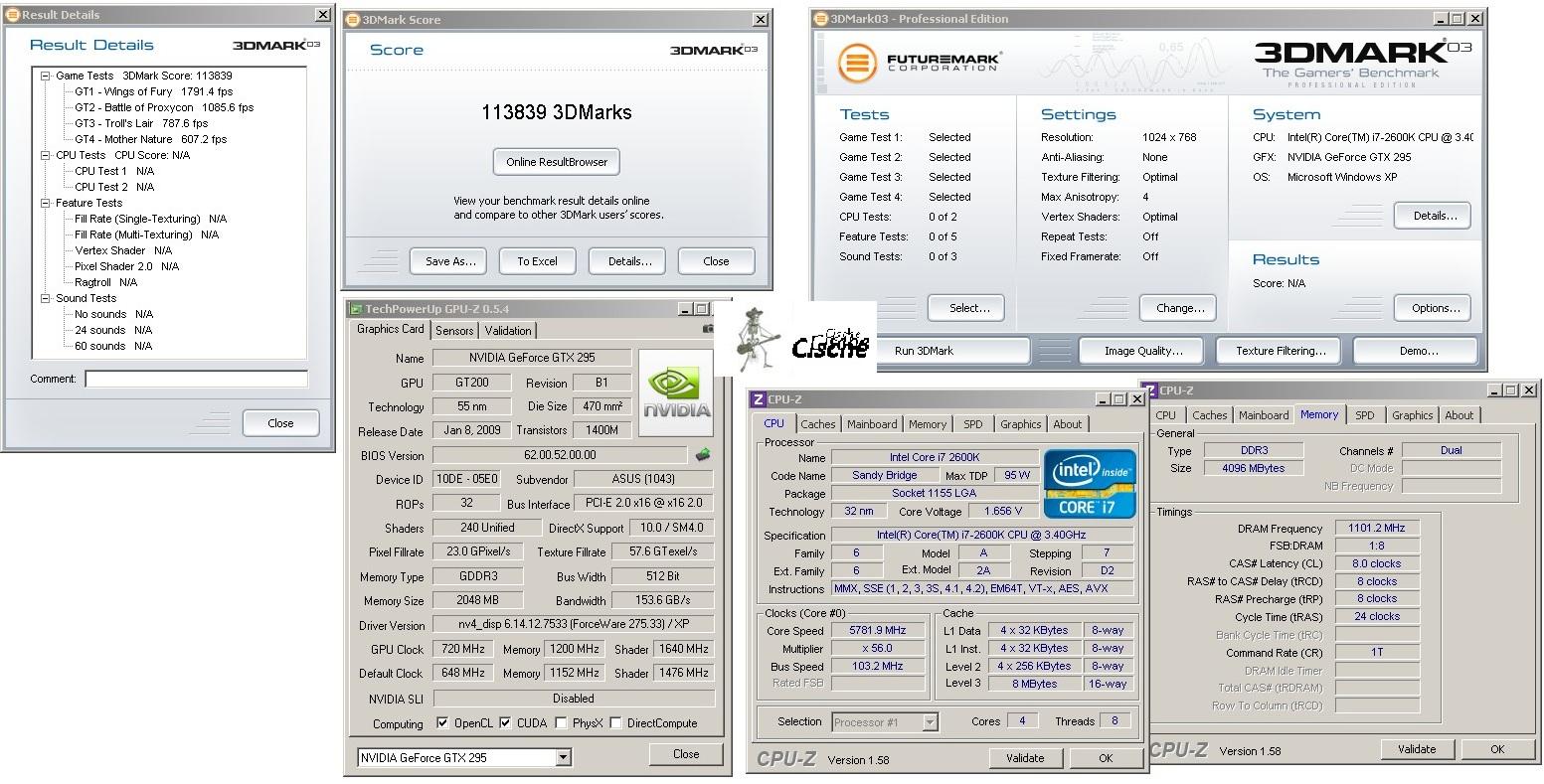
Task: Collapse the Game Tests tree node
Action: pyautogui.click(x=46, y=76)
